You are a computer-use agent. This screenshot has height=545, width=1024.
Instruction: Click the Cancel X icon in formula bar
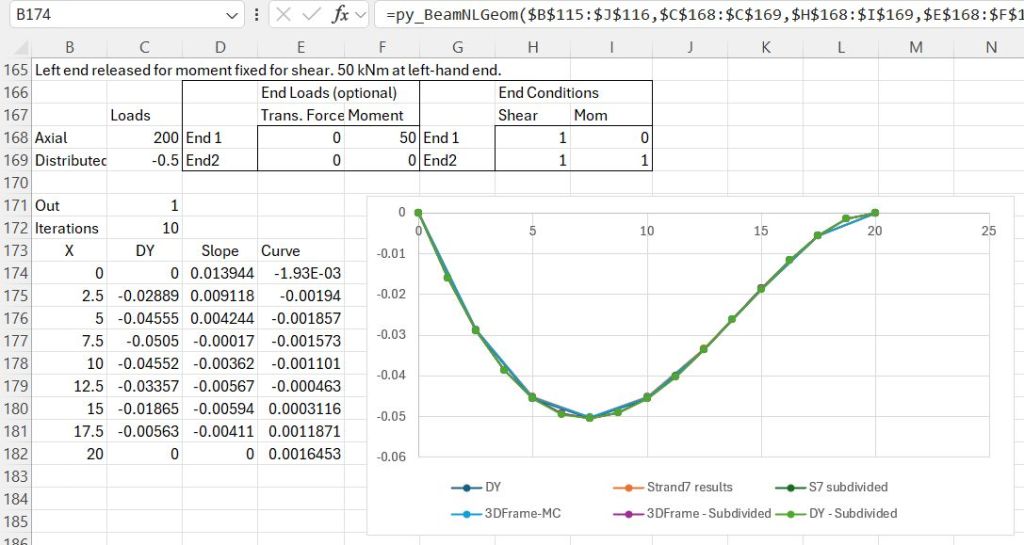[x=284, y=15]
